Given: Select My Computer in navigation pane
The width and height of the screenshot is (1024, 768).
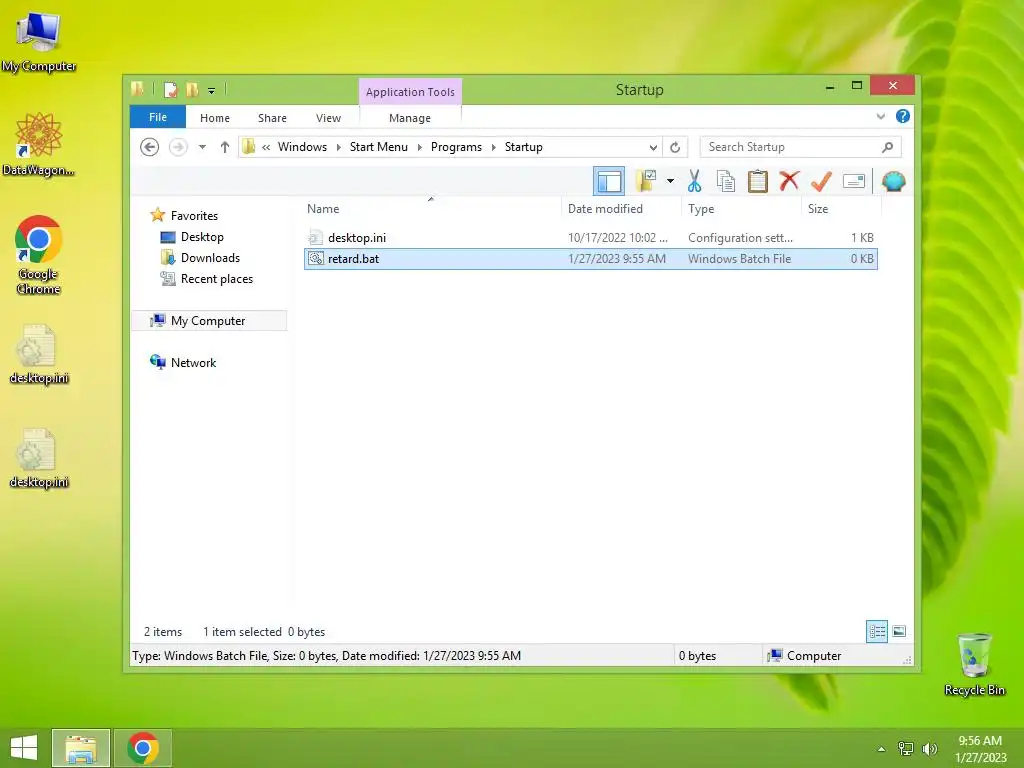Looking at the screenshot, I should coord(208,321).
